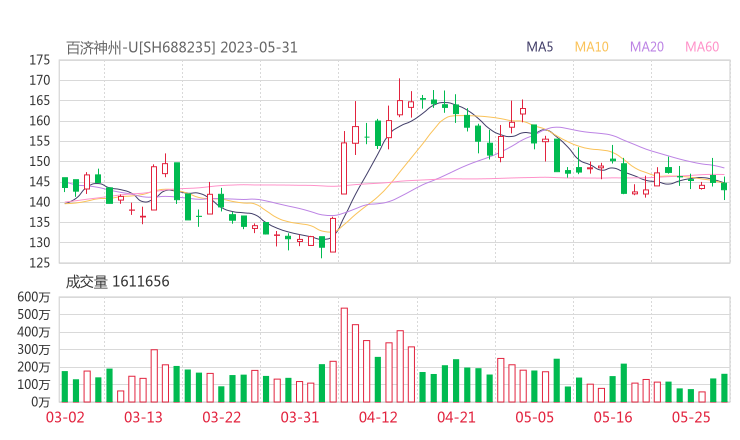Click the 04-21 date axis label
Image resolution: width=740 pixels, height=440 pixels.
coord(457,417)
